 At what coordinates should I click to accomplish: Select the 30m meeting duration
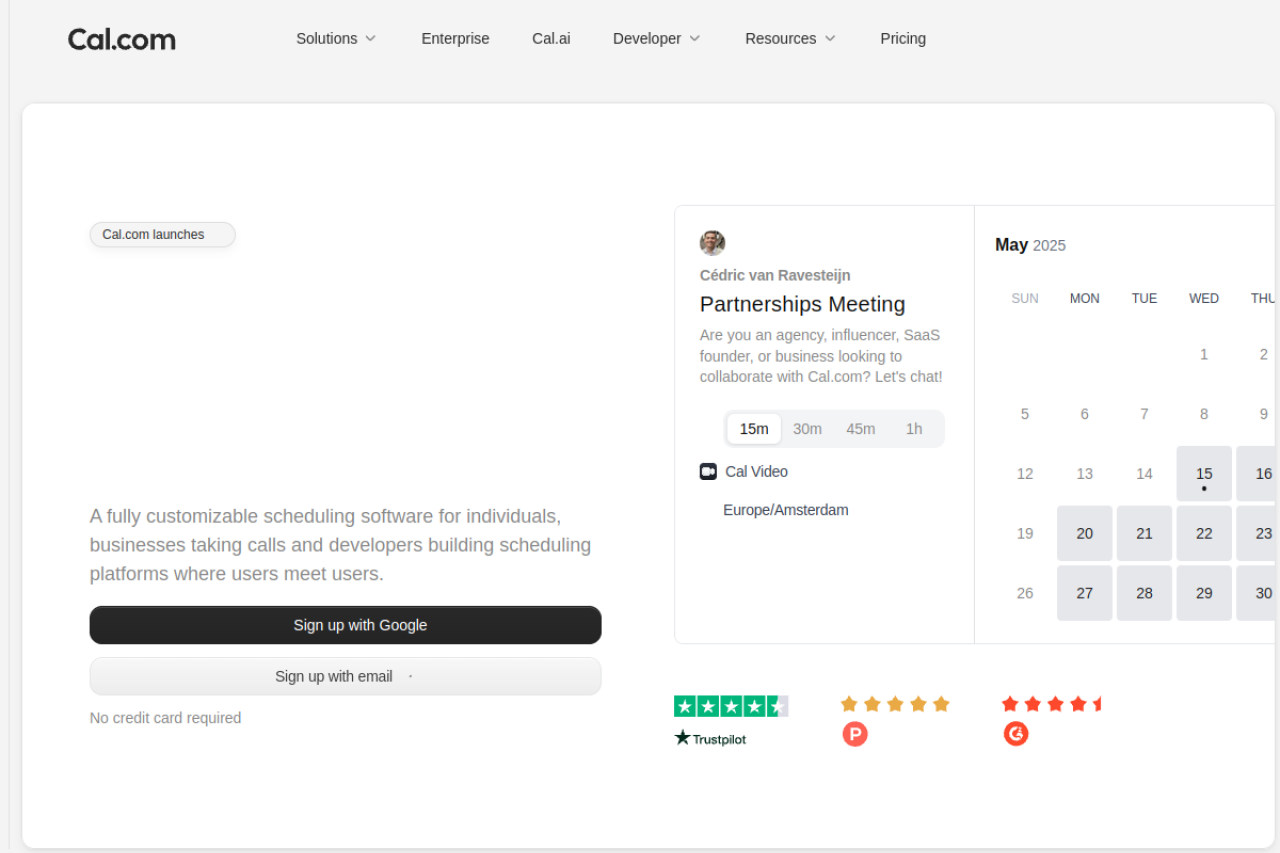807,428
